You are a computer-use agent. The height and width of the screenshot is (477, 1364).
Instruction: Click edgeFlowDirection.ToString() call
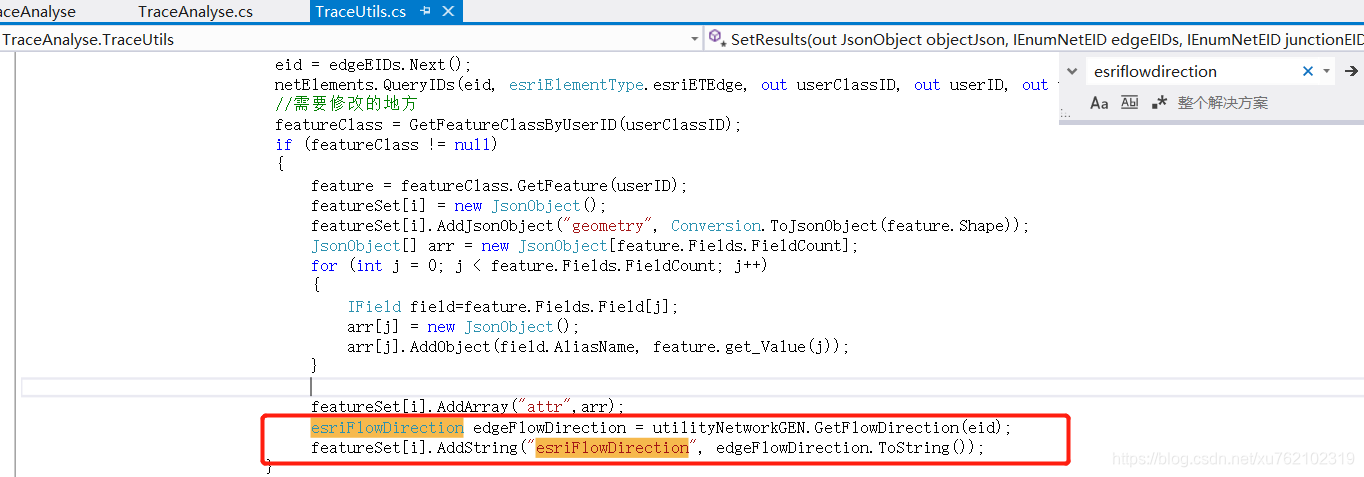(x=845, y=447)
